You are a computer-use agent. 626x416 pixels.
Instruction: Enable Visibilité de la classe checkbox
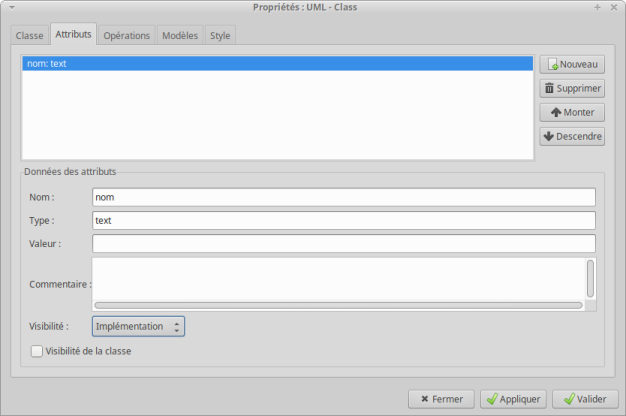click(x=37, y=351)
